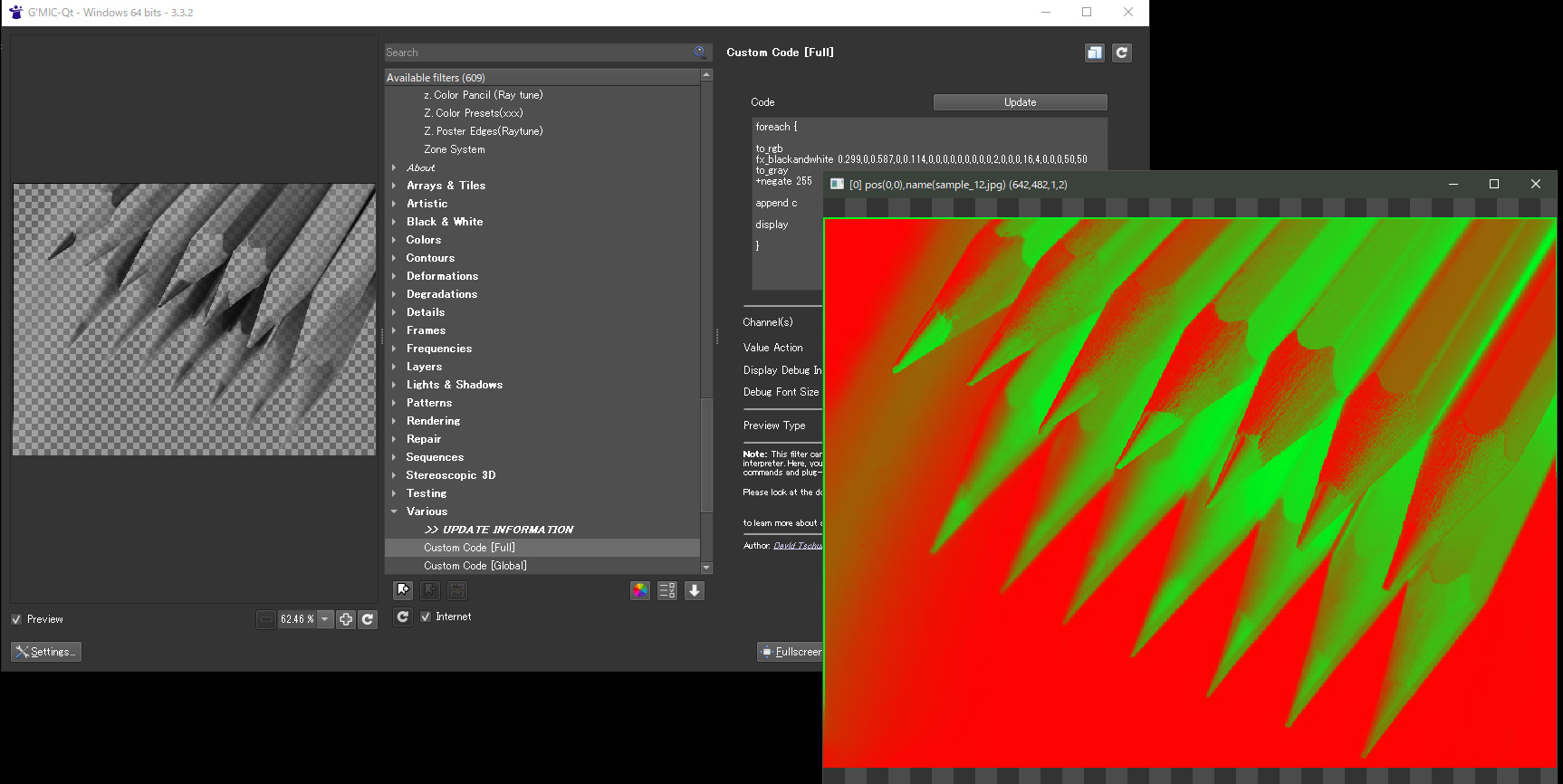
Task: Click the filter list scroll-down arrow
Action: coord(706,568)
